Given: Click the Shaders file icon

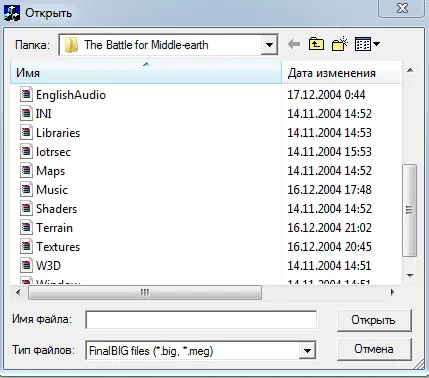Looking at the screenshot, I should [x=27, y=208].
